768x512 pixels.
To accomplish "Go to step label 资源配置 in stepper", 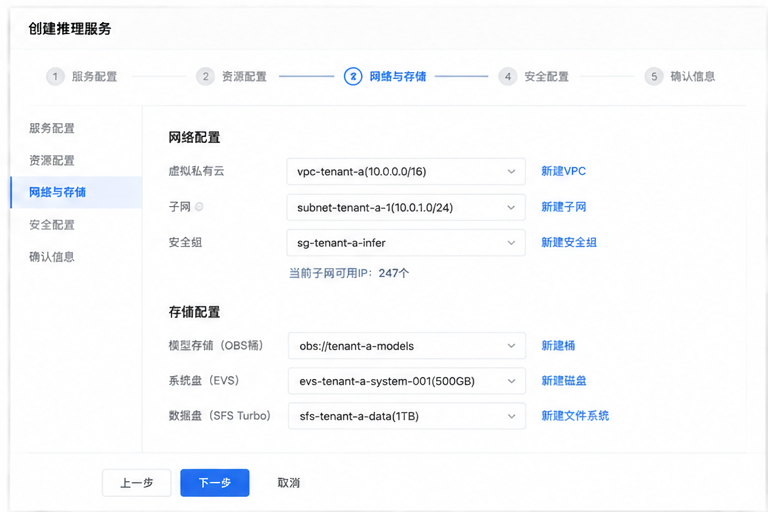I will (244, 76).
